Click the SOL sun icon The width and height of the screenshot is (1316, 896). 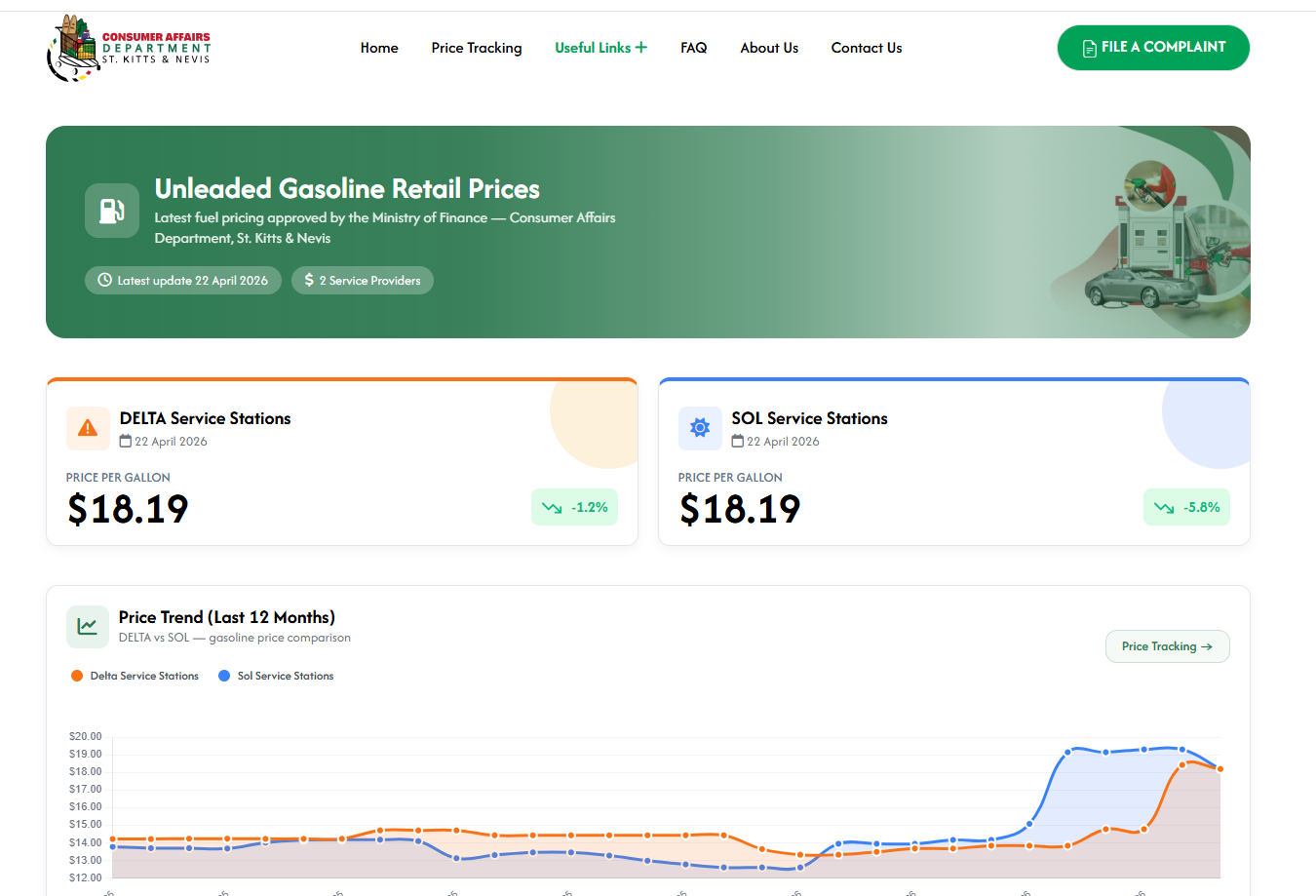(700, 428)
